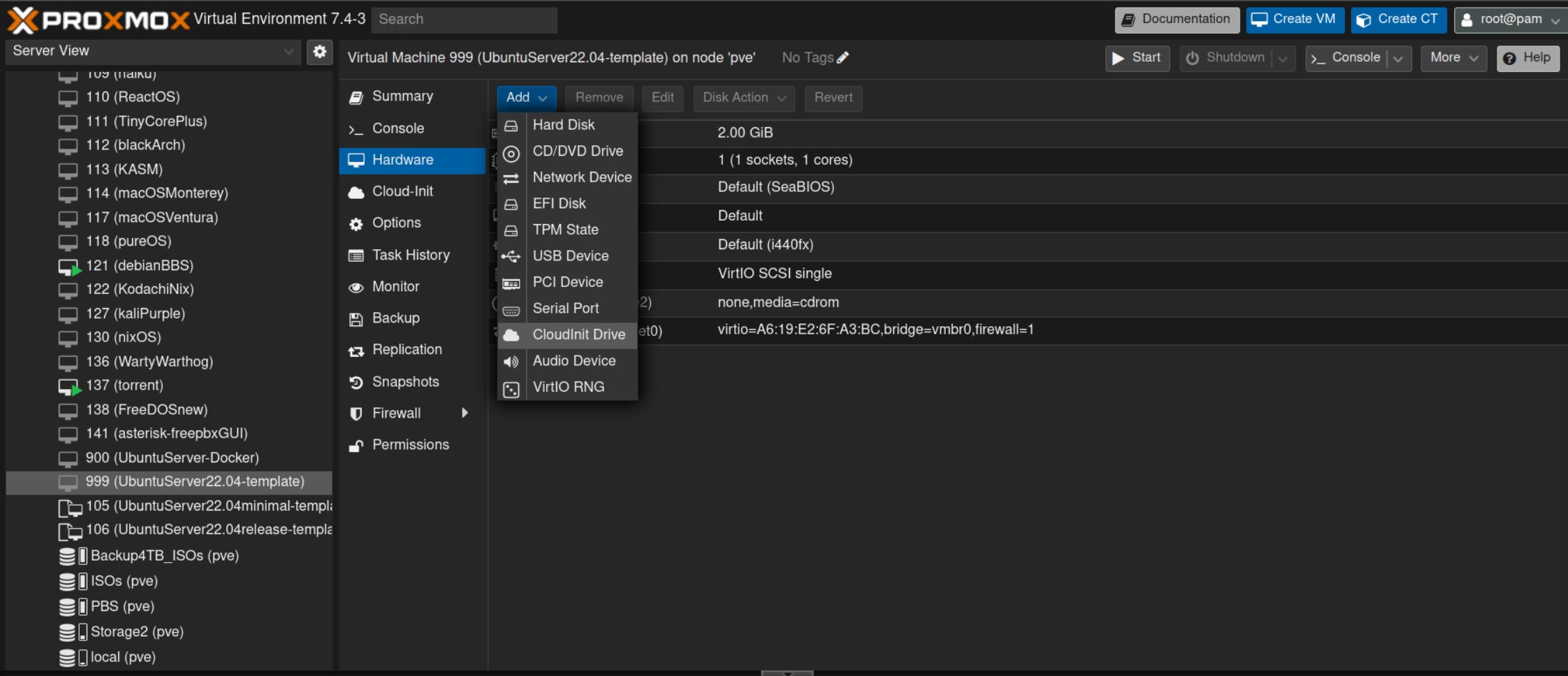Click the Help button
This screenshot has width=1568, height=676.
point(1528,58)
